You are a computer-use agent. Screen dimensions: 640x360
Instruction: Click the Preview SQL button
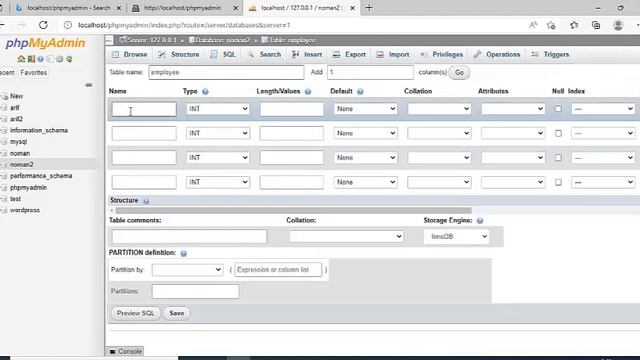coord(136,313)
